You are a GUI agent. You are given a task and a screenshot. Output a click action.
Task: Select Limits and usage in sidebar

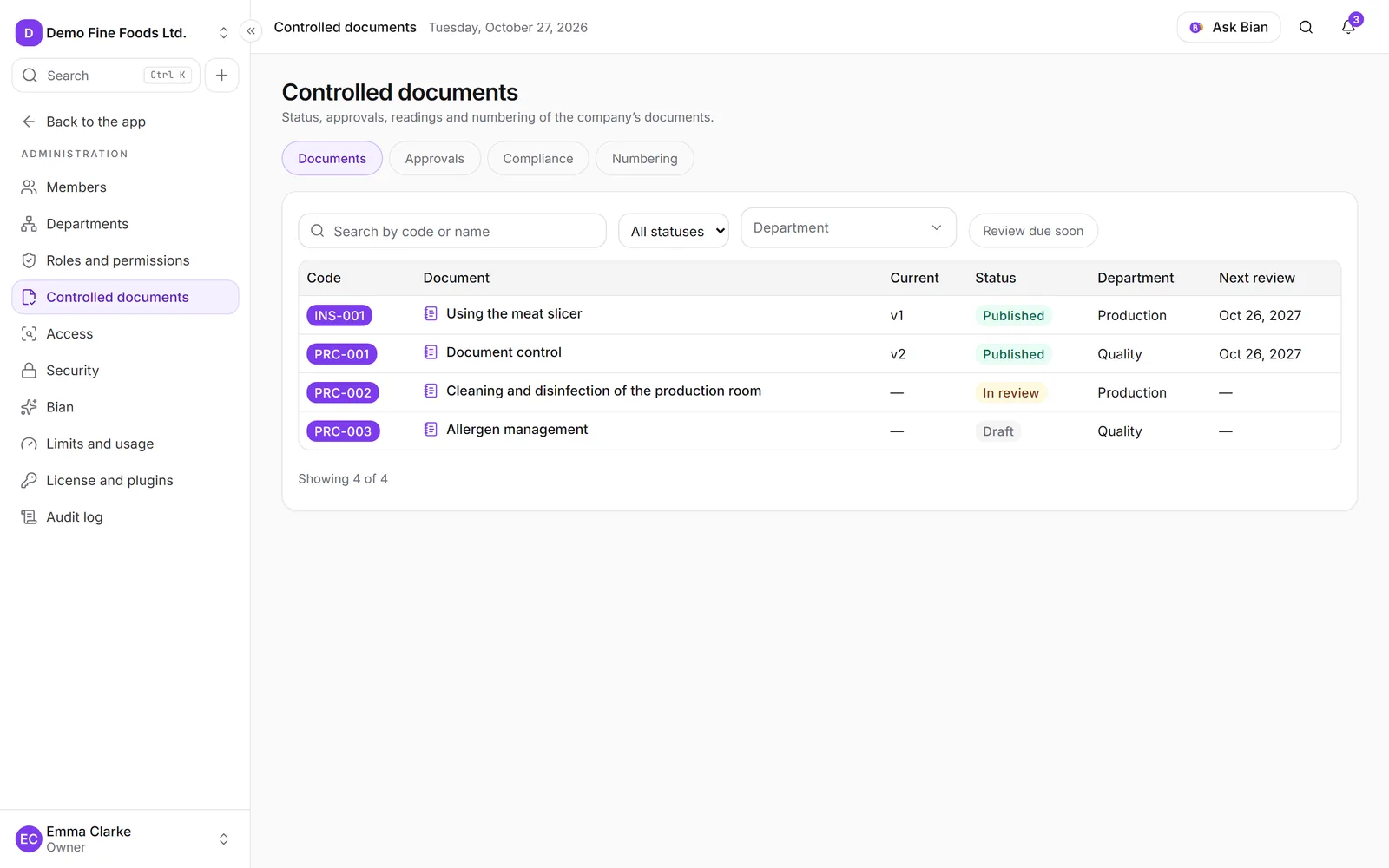tap(125, 444)
